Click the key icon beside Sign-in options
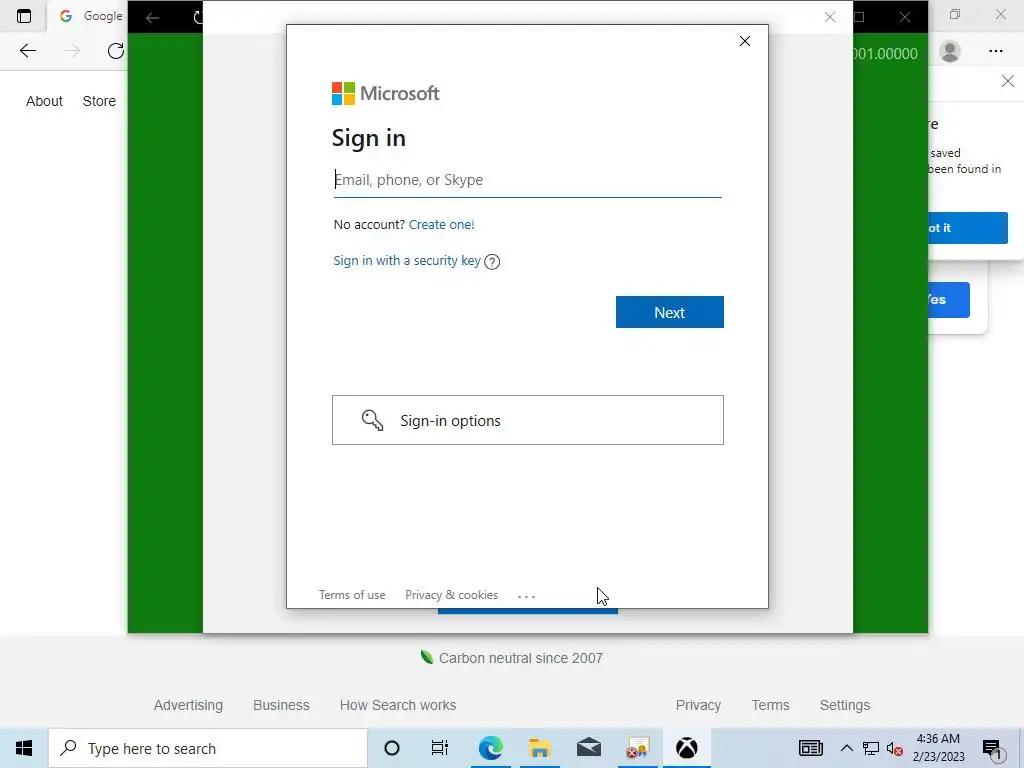Image resolution: width=1024 pixels, height=768 pixels. [x=372, y=420]
